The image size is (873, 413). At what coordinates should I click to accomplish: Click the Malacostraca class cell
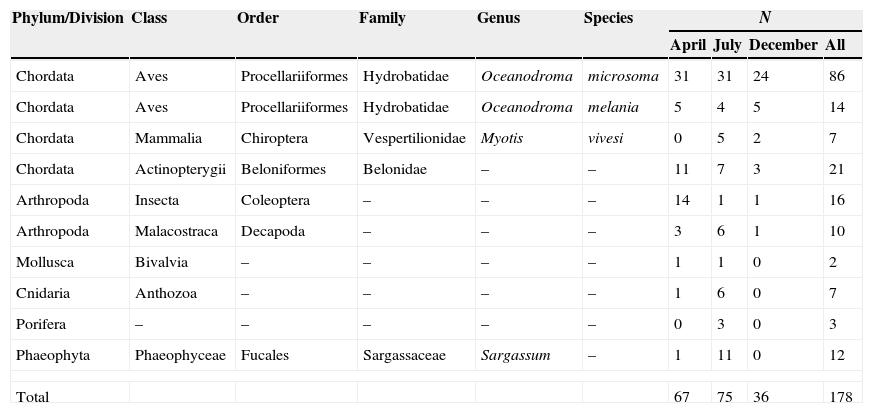coord(176,231)
